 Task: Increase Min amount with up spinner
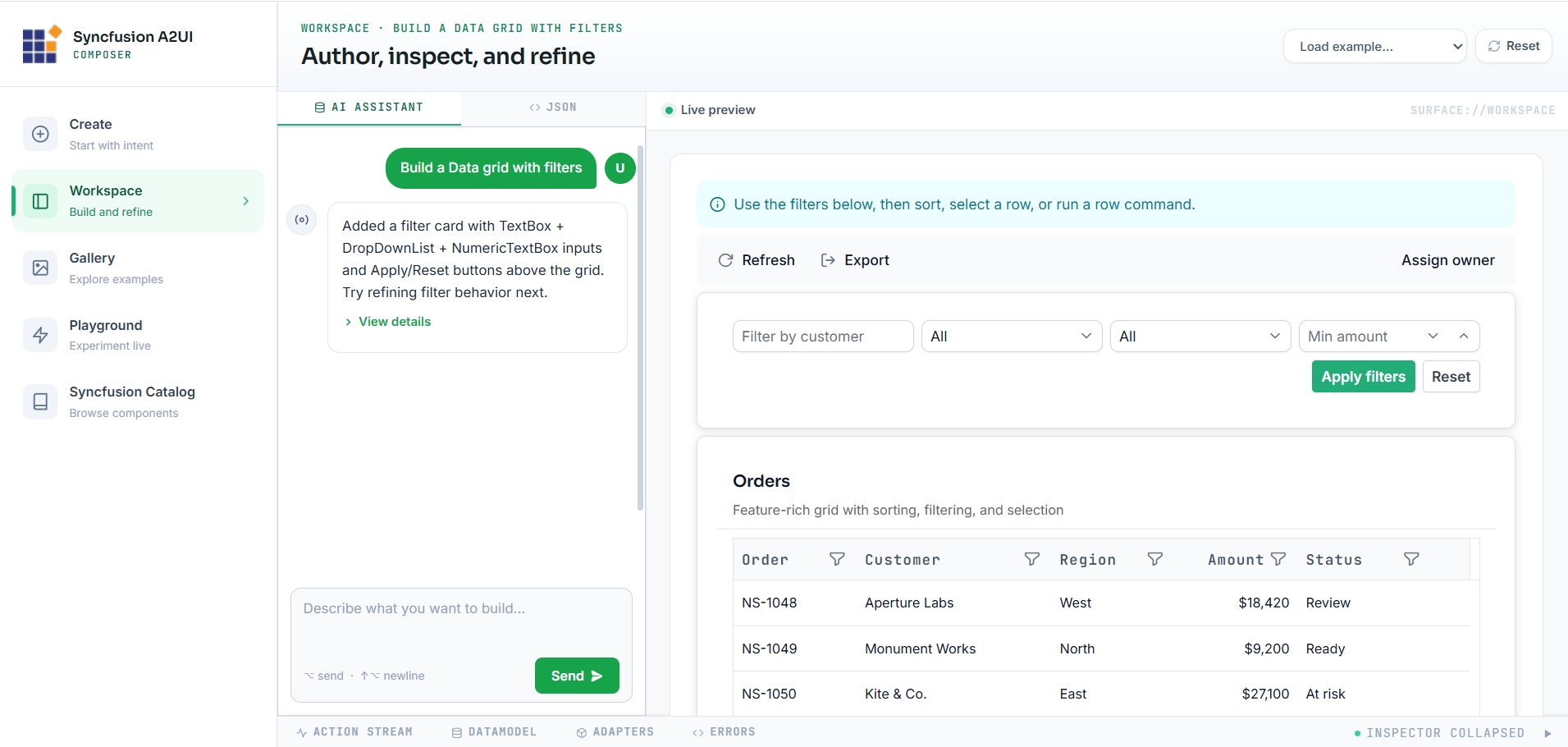click(x=1463, y=337)
